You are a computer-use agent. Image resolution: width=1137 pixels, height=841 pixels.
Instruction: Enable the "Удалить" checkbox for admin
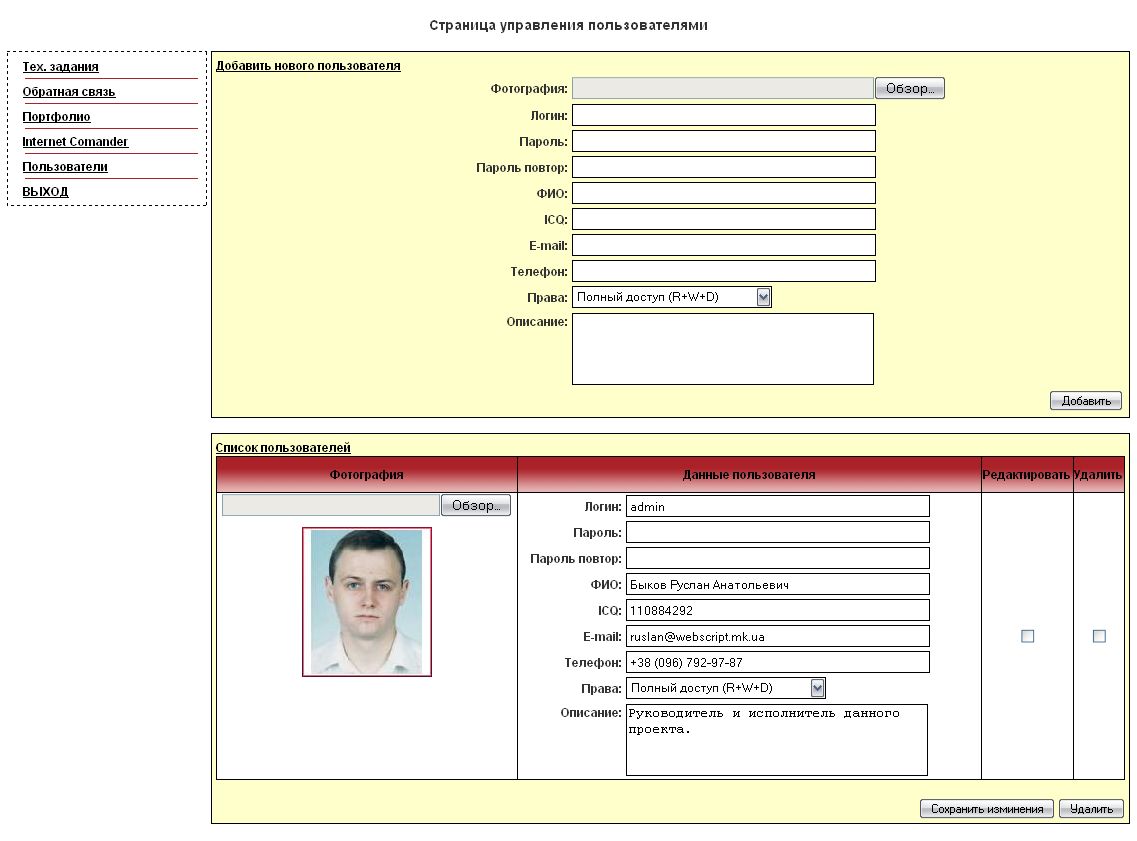click(1099, 635)
